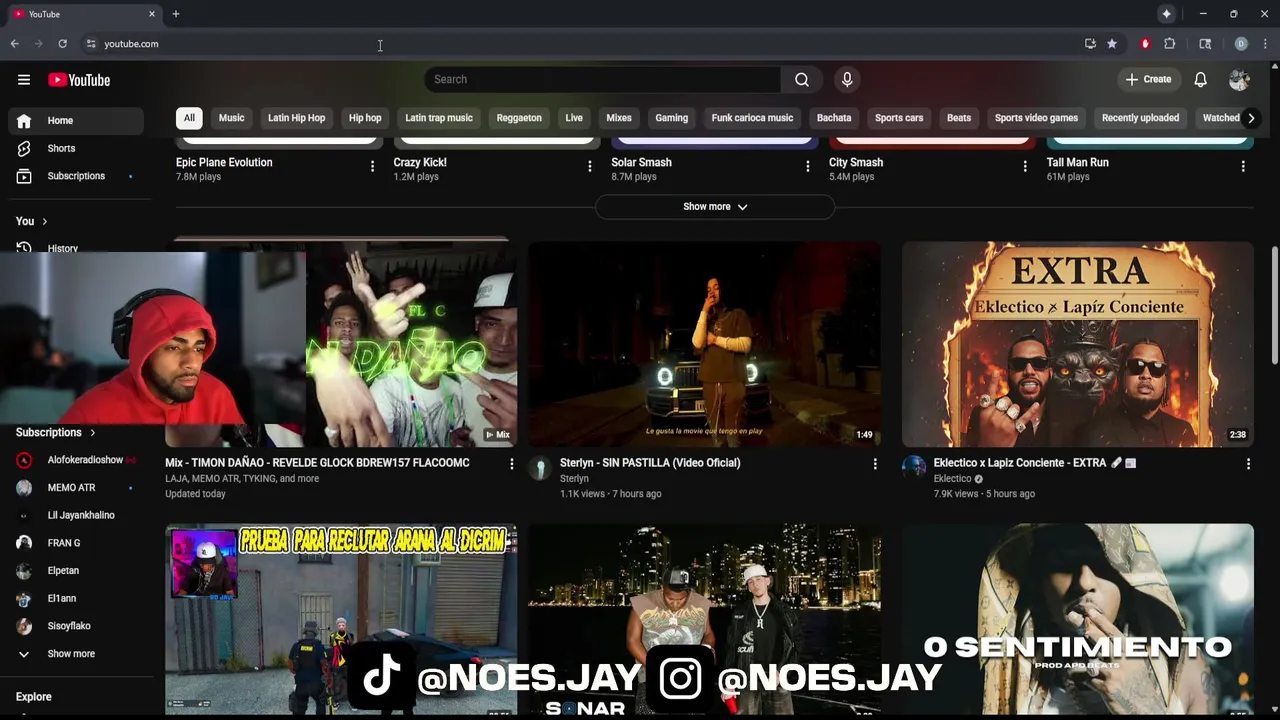Select the Sports cars chip
This screenshot has width=1280, height=720.
(899, 118)
